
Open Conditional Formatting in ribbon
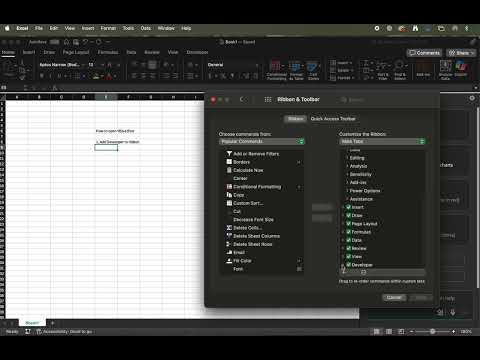276,70
